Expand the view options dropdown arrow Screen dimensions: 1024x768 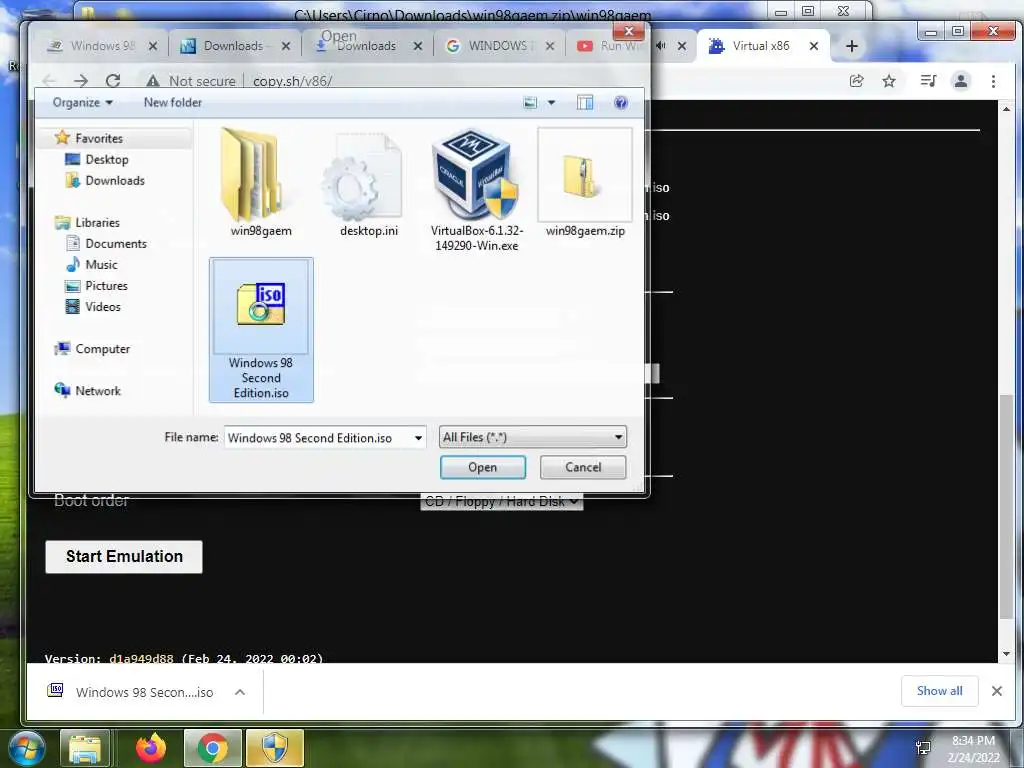pos(551,103)
